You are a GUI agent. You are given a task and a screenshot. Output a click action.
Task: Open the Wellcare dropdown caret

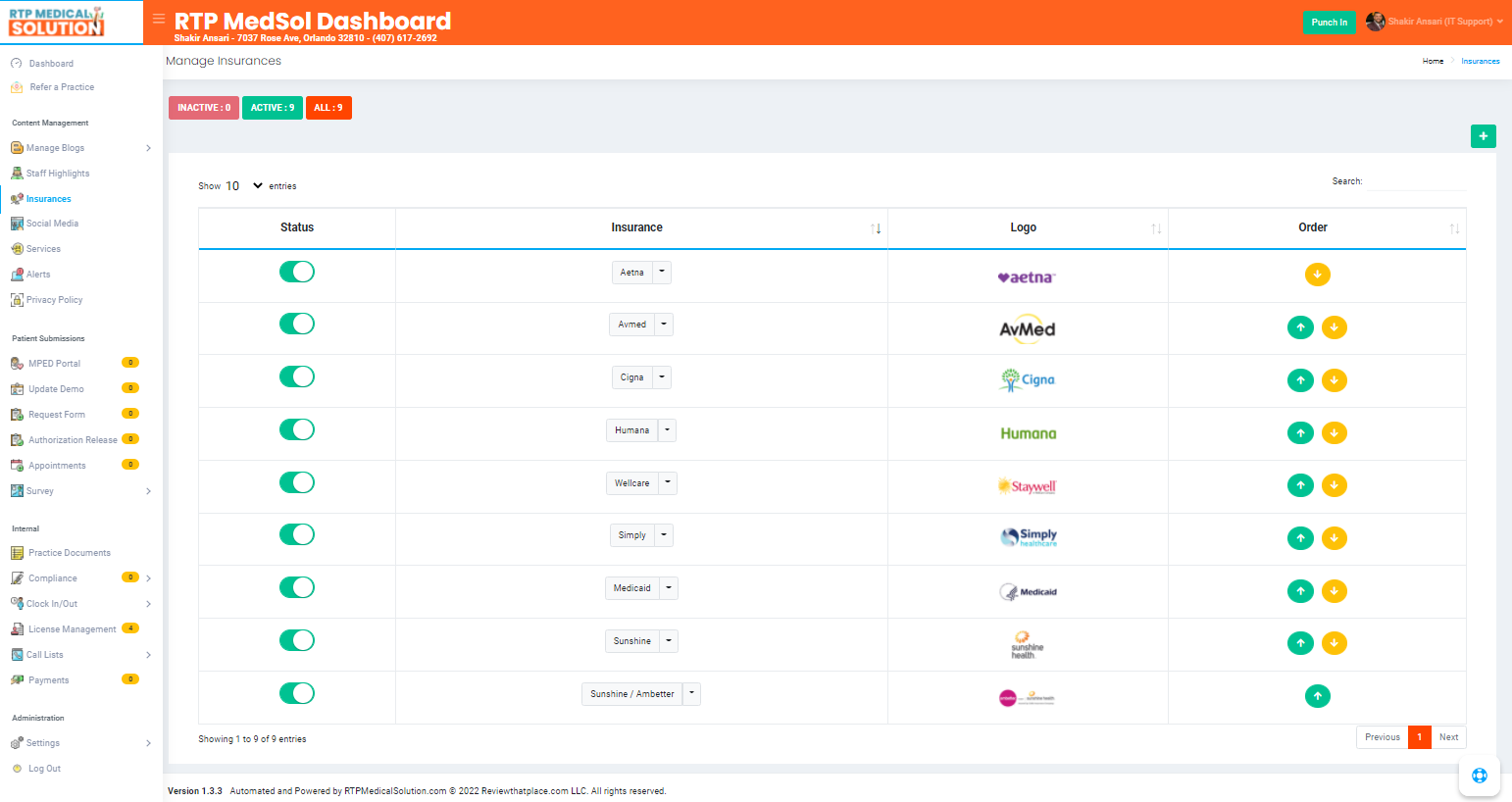[x=668, y=483]
